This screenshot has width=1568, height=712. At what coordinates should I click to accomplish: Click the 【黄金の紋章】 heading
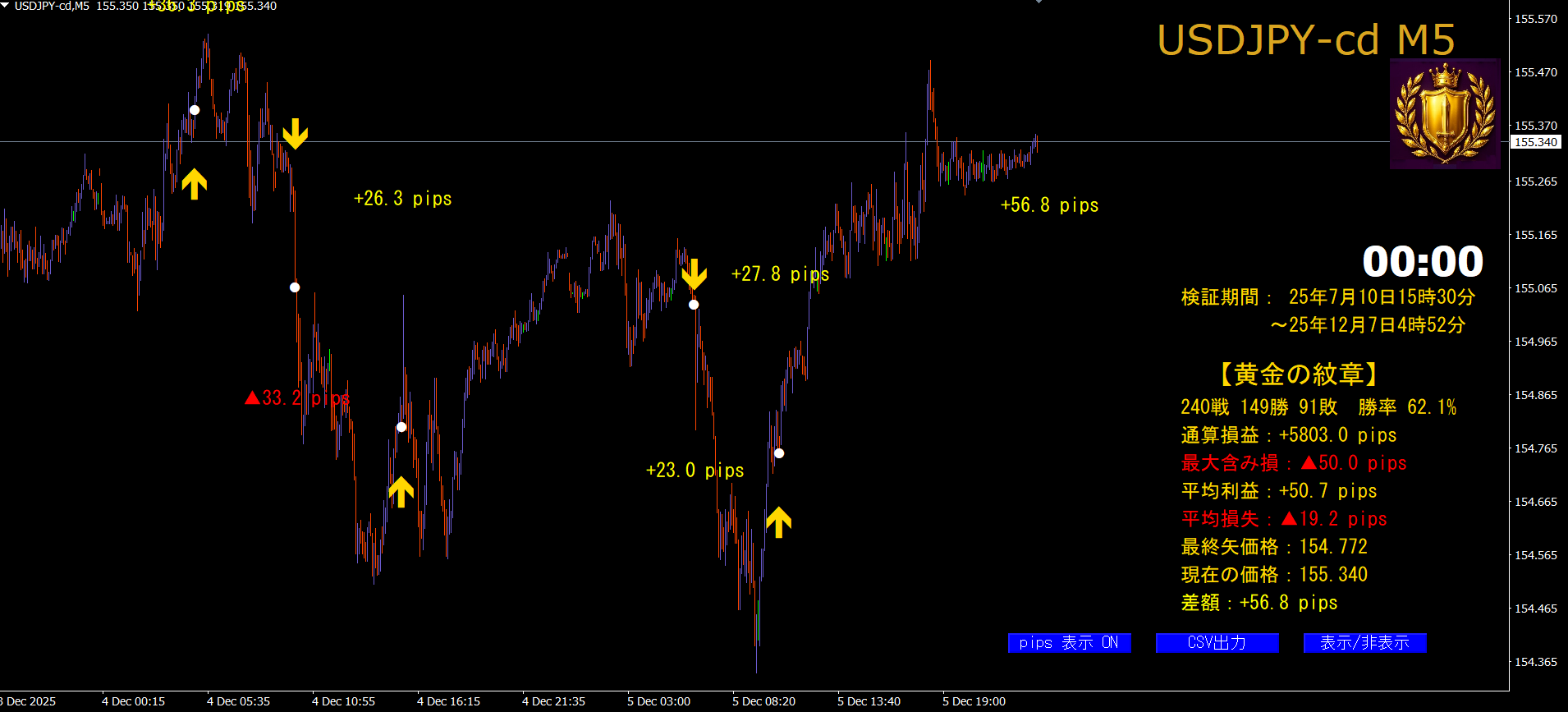click(x=1299, y=374)
